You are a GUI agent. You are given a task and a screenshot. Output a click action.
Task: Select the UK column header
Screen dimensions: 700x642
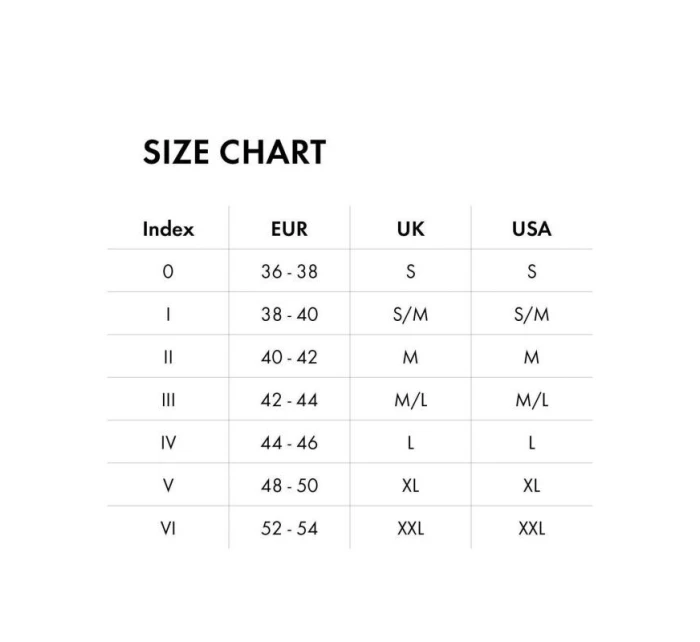(410, 229)
